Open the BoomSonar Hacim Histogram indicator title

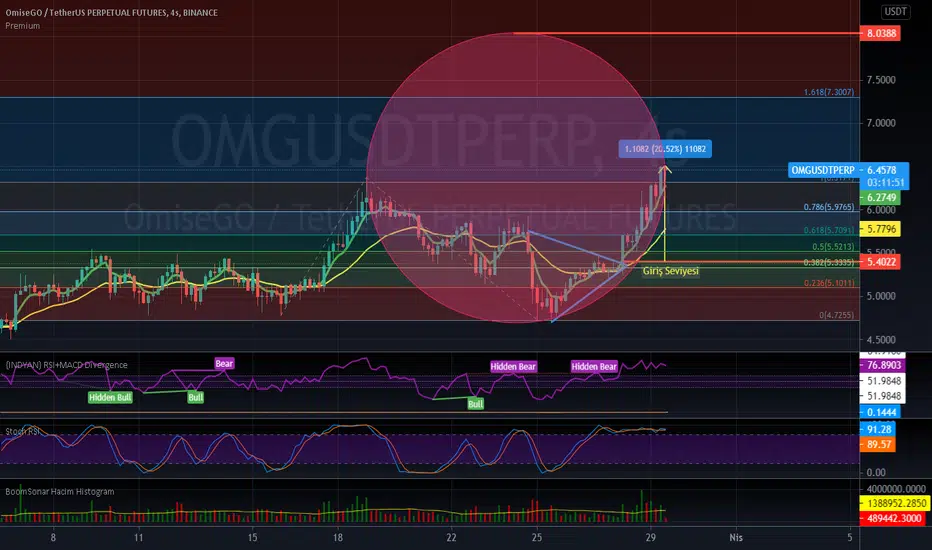(x=59, y=492)
